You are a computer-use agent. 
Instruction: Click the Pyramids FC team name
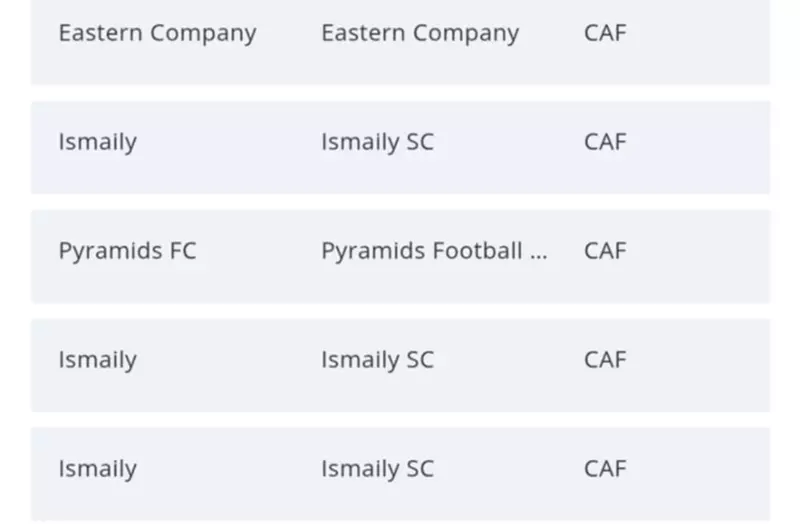[128, 251]
